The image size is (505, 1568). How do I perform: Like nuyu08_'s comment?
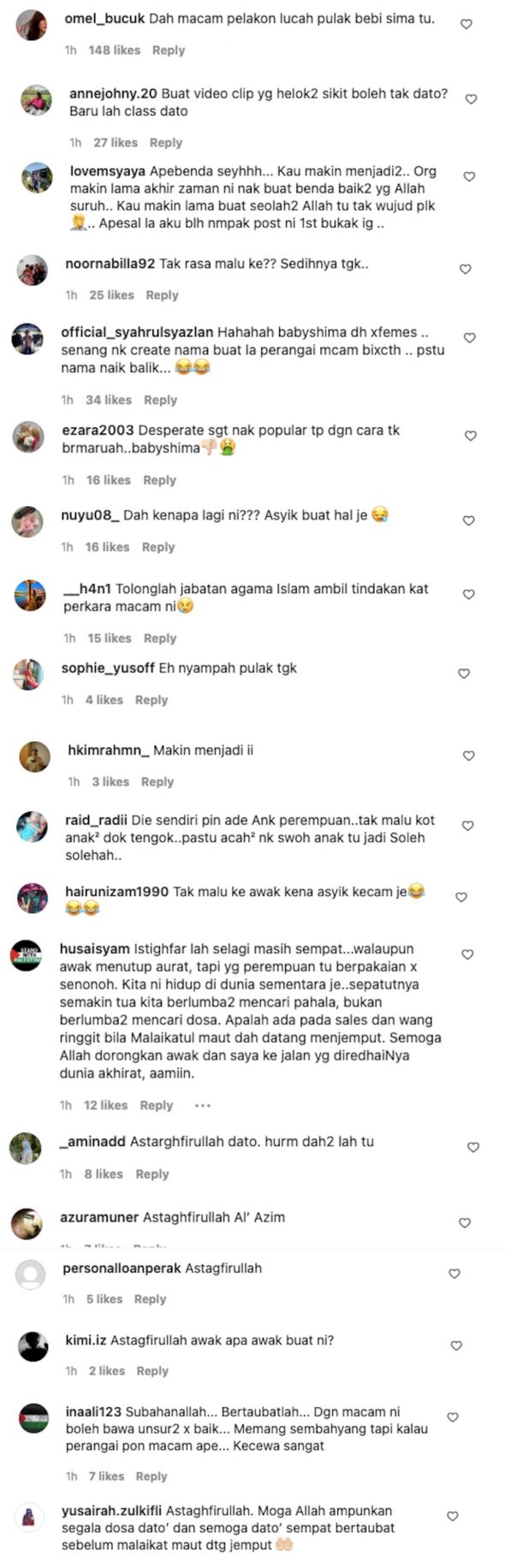tap(468, 520)
